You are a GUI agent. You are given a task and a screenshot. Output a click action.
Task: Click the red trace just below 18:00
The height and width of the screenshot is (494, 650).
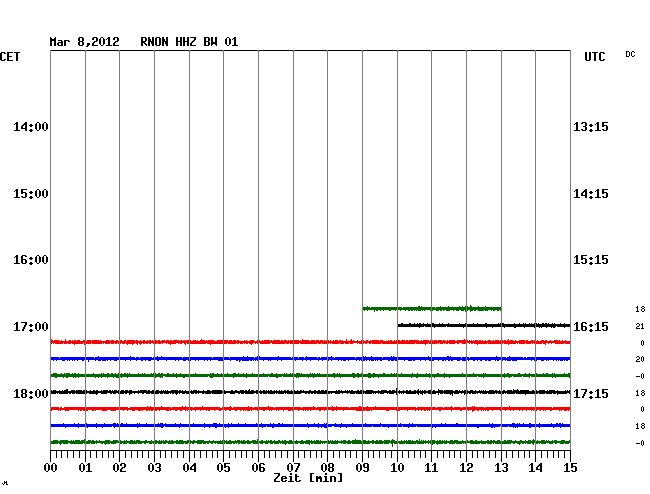tap(310, 409)
